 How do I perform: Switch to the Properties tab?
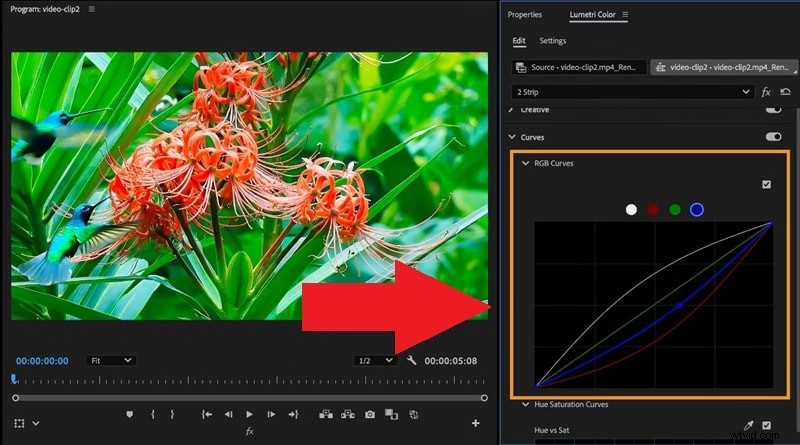524,14
